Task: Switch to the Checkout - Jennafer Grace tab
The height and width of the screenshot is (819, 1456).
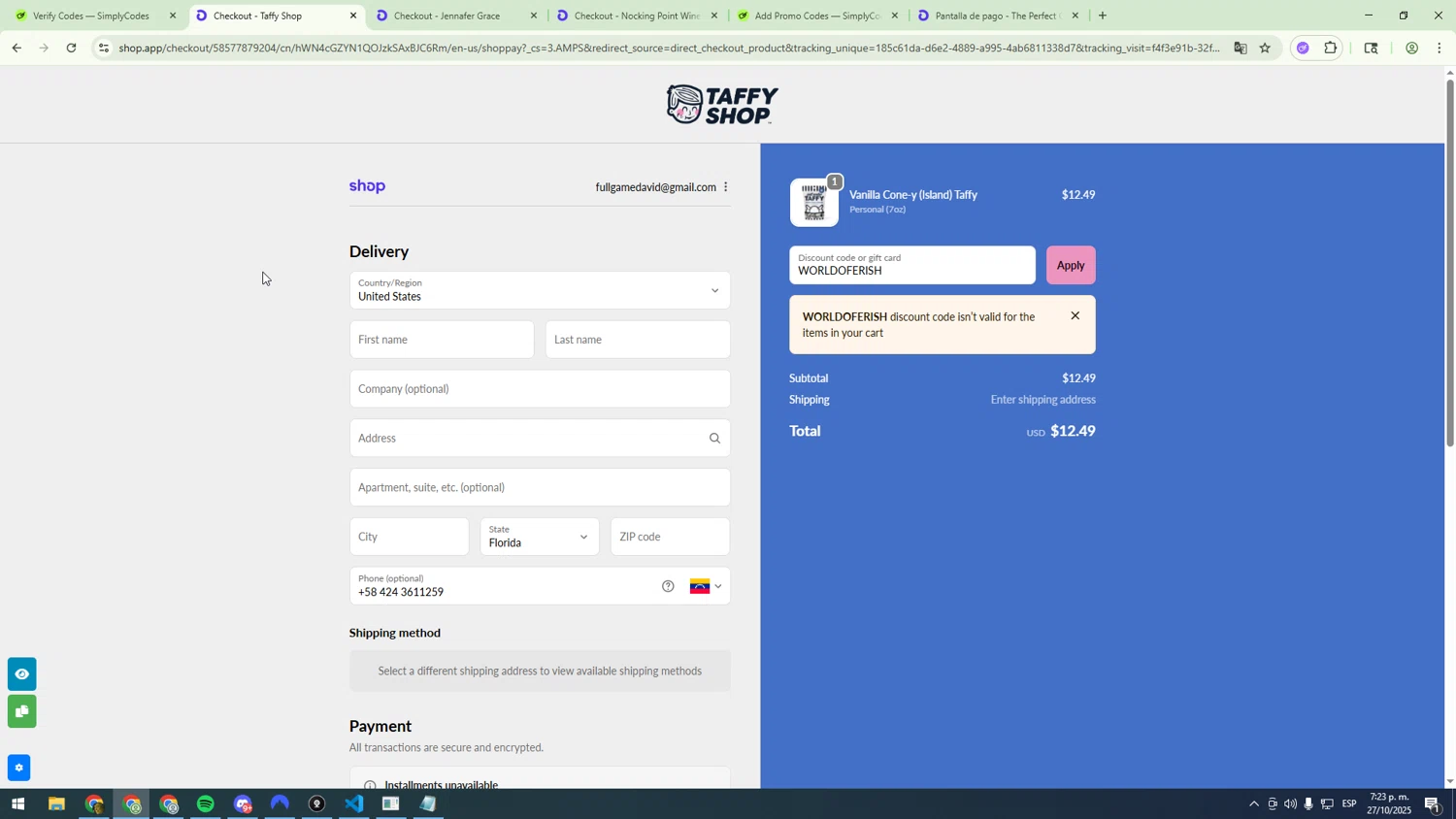Action: pyautogui.click(x=456, y=16)
